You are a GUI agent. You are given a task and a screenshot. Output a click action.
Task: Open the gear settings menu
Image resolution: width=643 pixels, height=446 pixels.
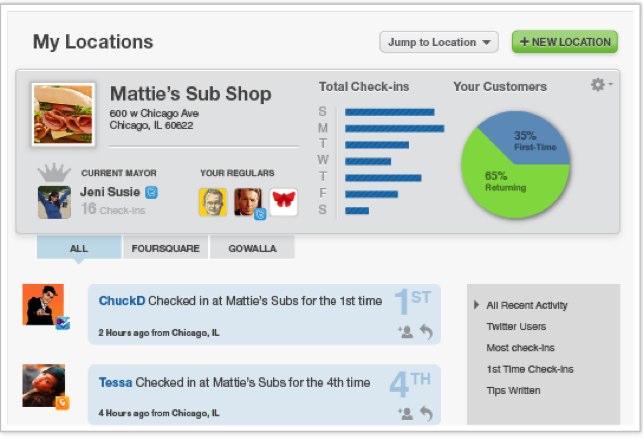pyautogui.click(x=600, y=86)
